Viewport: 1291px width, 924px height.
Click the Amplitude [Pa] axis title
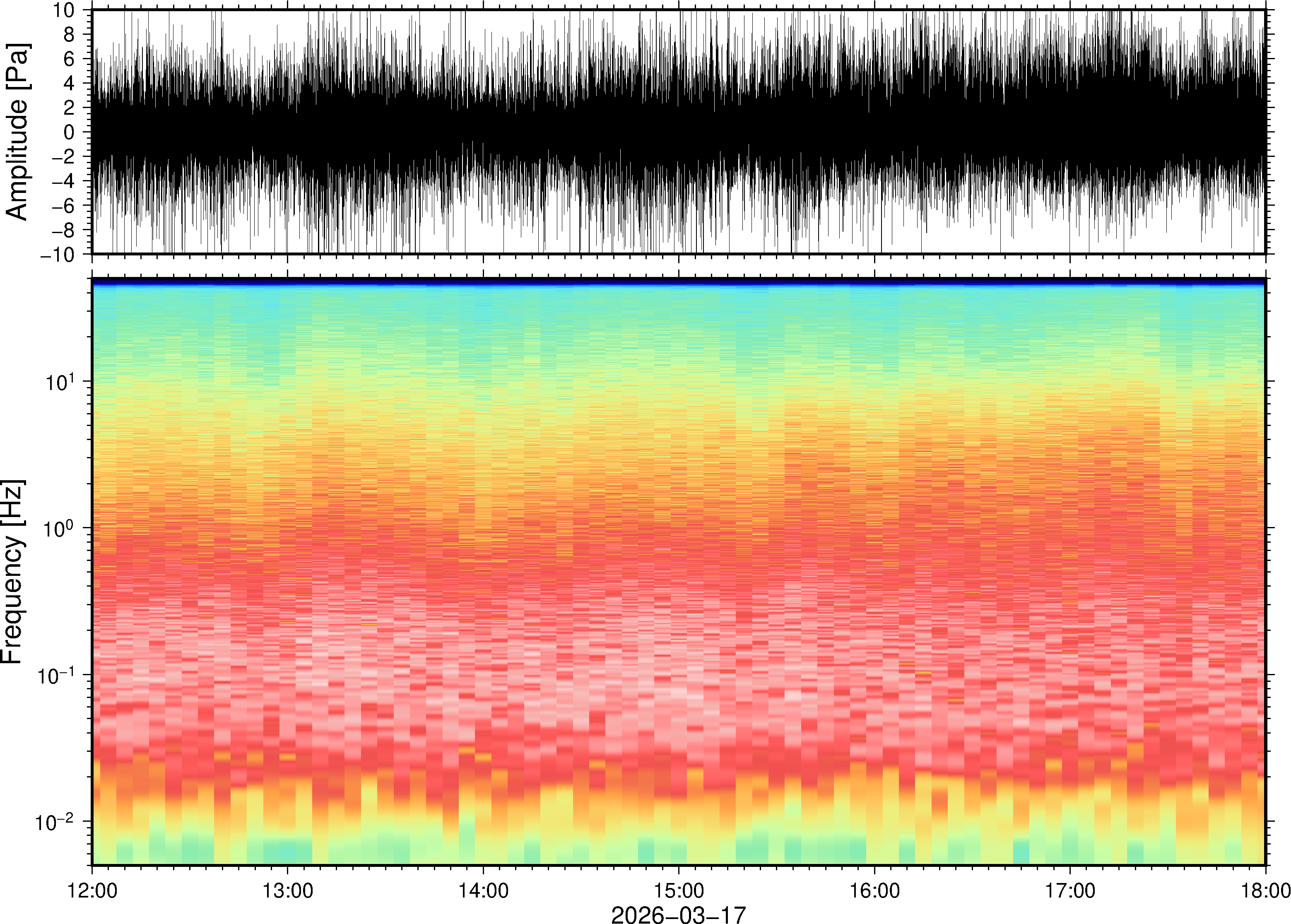tap(17, 132)
